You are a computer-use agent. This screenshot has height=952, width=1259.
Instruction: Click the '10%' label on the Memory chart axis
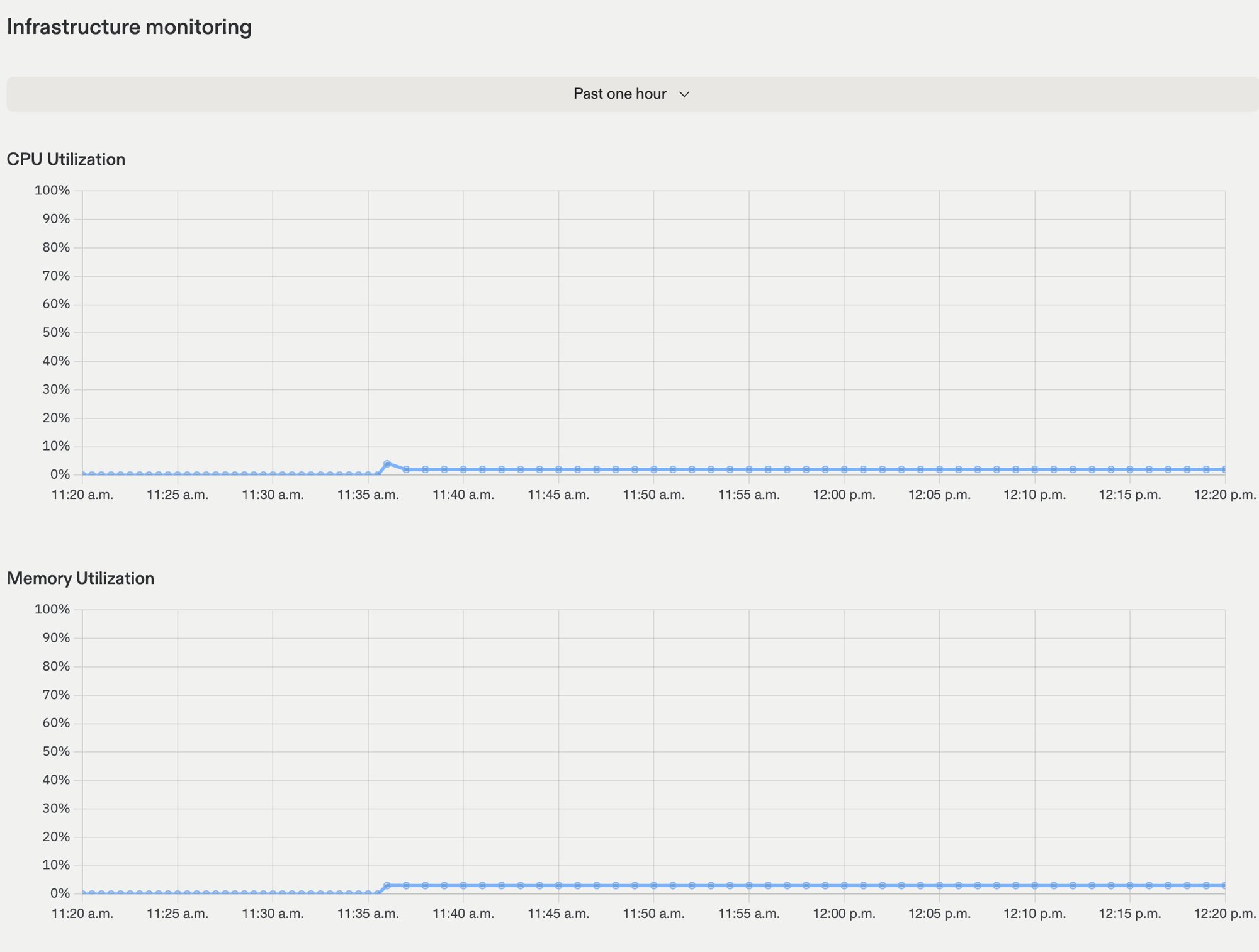tap(56, 865)
